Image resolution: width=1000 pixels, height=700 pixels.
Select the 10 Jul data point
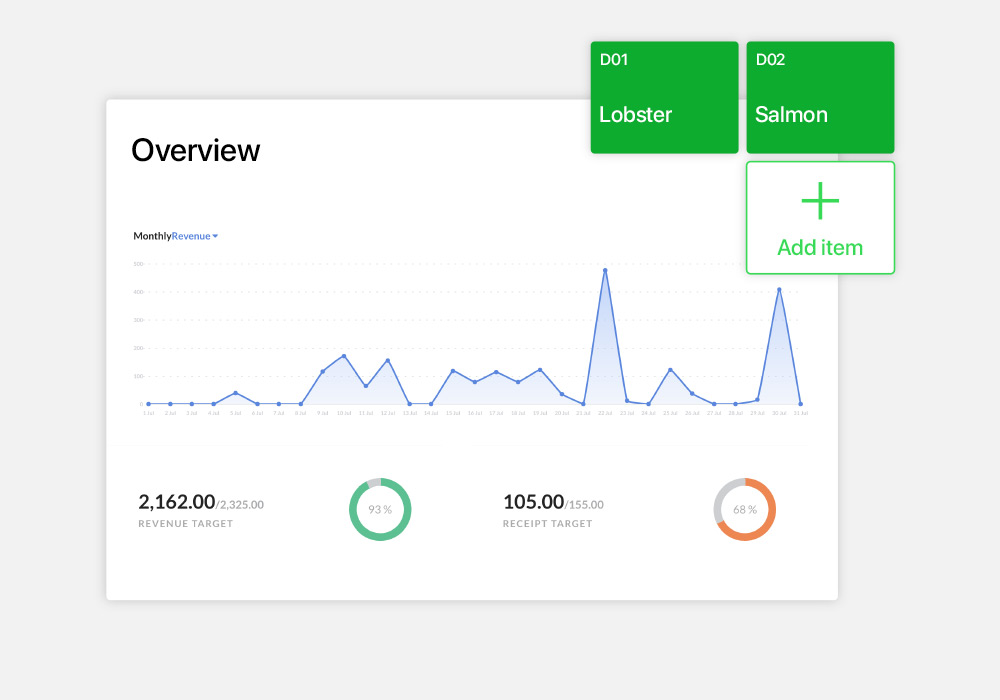coord(344,356)
